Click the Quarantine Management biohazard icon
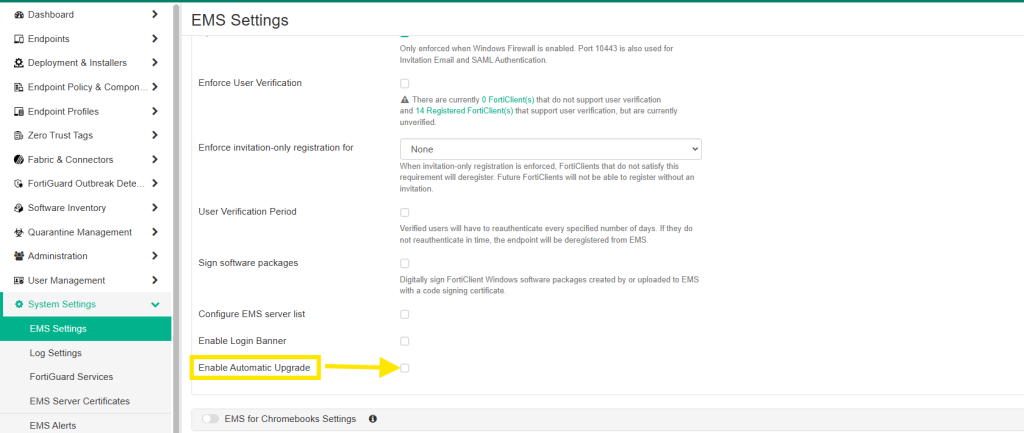 tap(19, 232)
